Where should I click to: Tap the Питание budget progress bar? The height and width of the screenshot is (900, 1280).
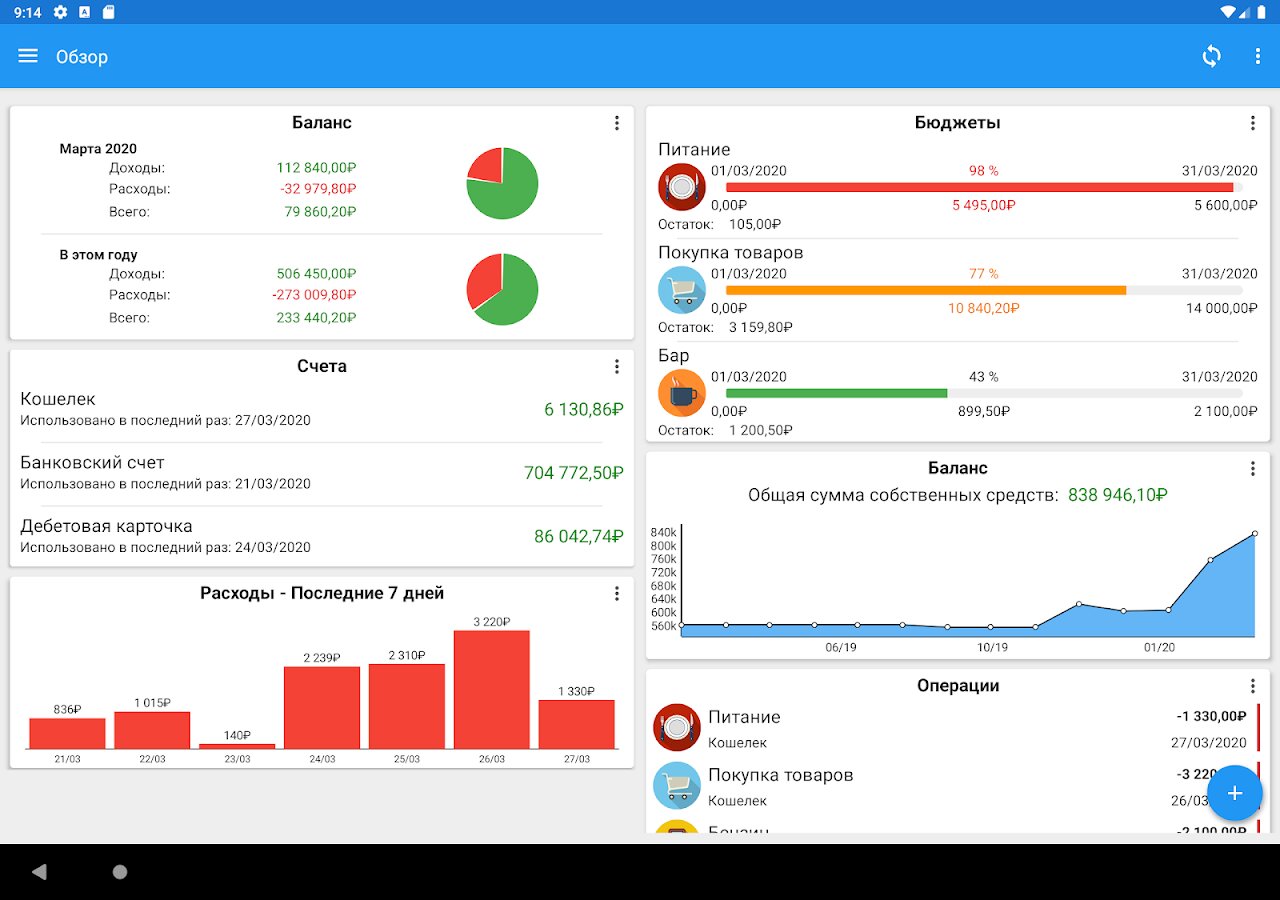(x=984, y=187)
